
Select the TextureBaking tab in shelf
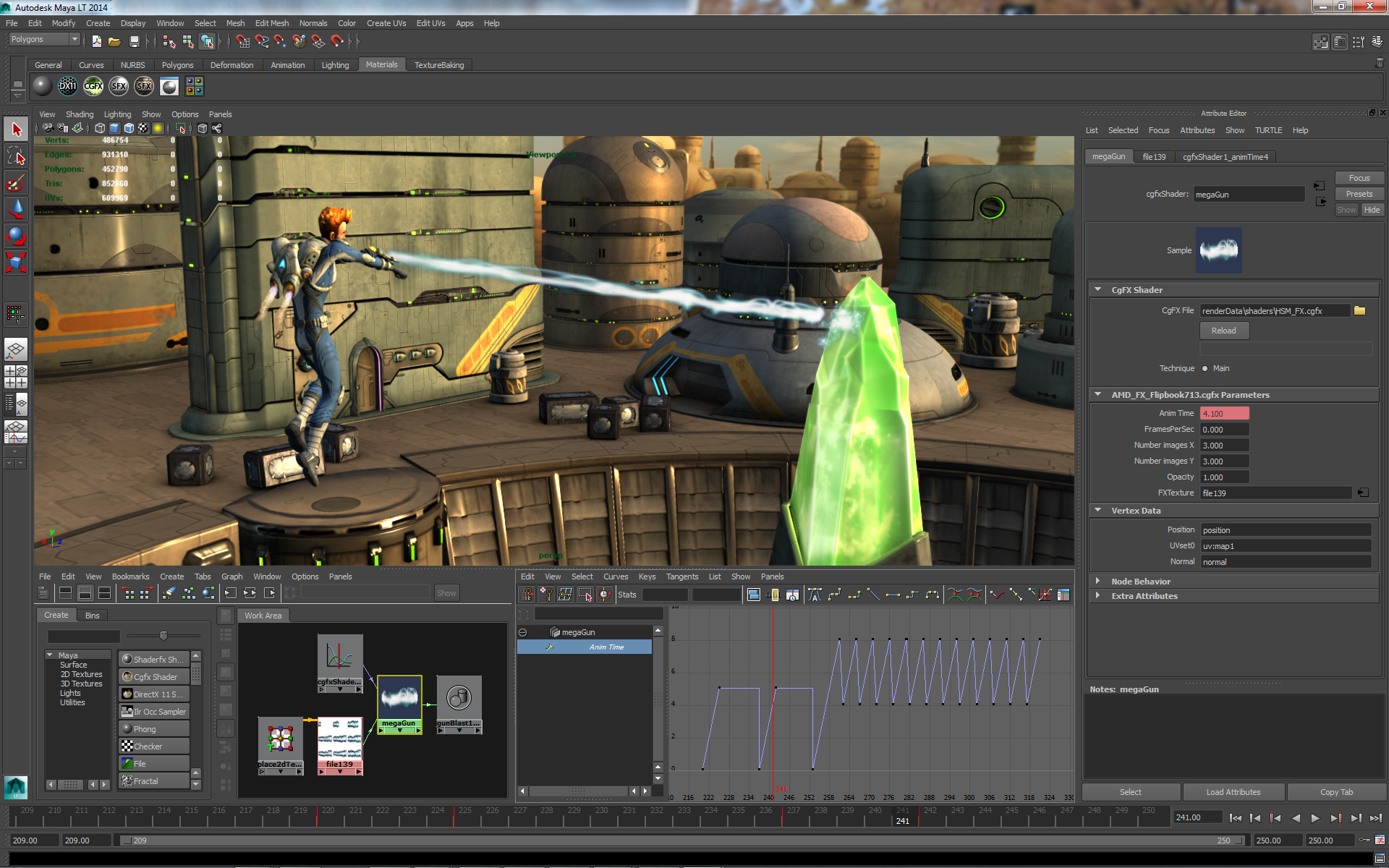click(x=439, y=64)
